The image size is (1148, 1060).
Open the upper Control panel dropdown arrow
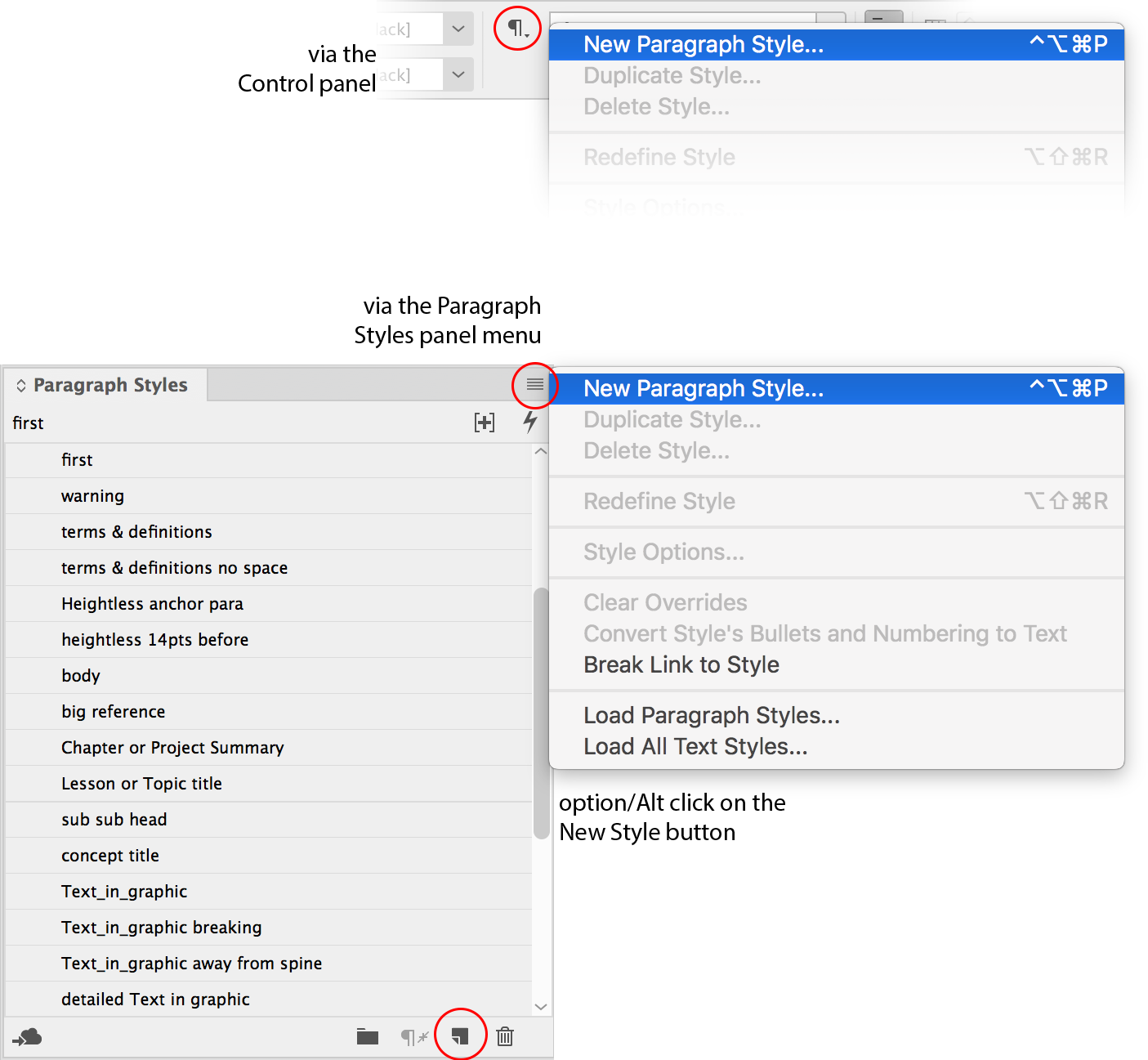[x=458, y=29]
